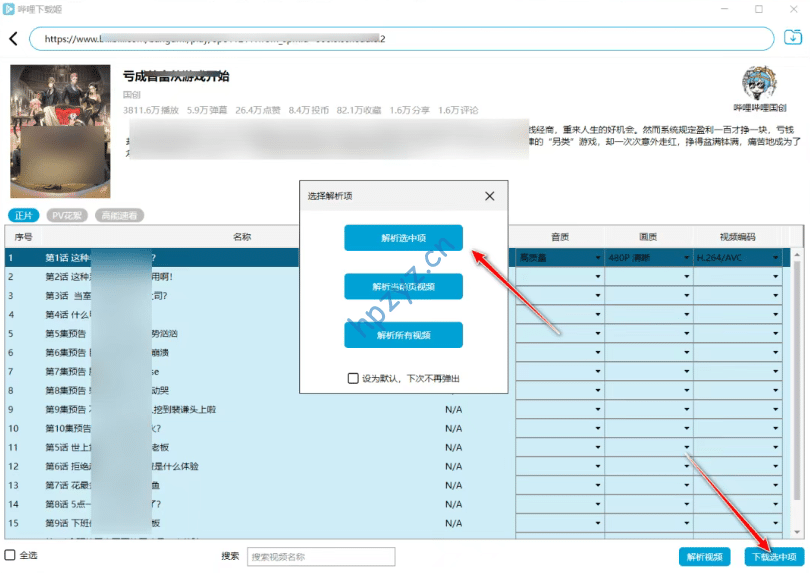This screenshot has width=810, height=574.
Task: Switch to the PV花絮 tab
Action: (69, 215)
